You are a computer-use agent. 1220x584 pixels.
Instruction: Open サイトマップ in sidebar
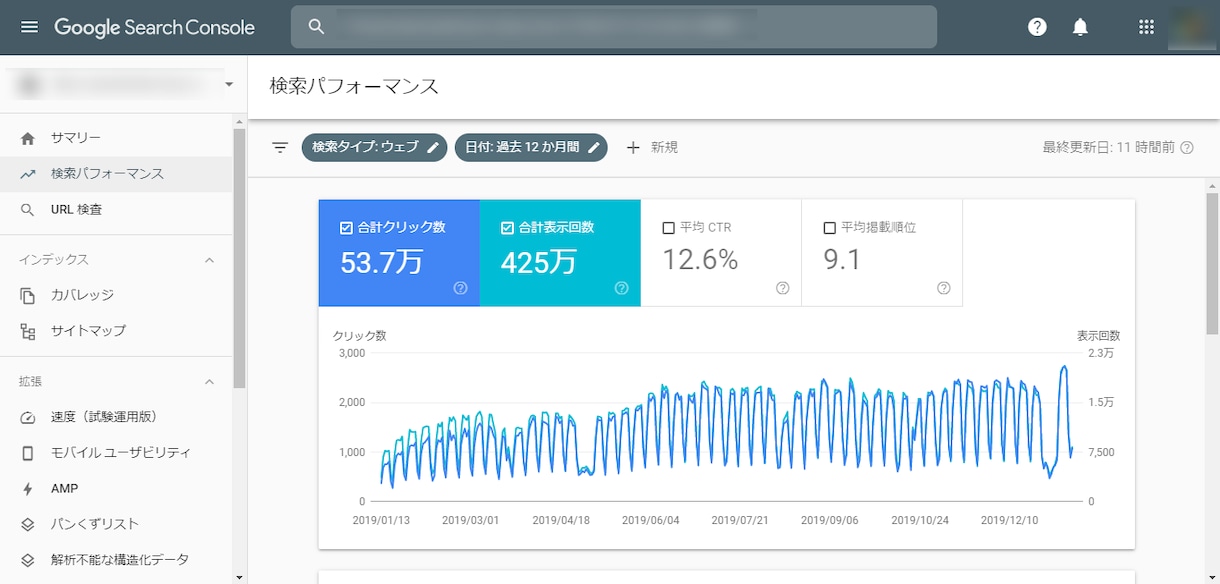[116, 331]
